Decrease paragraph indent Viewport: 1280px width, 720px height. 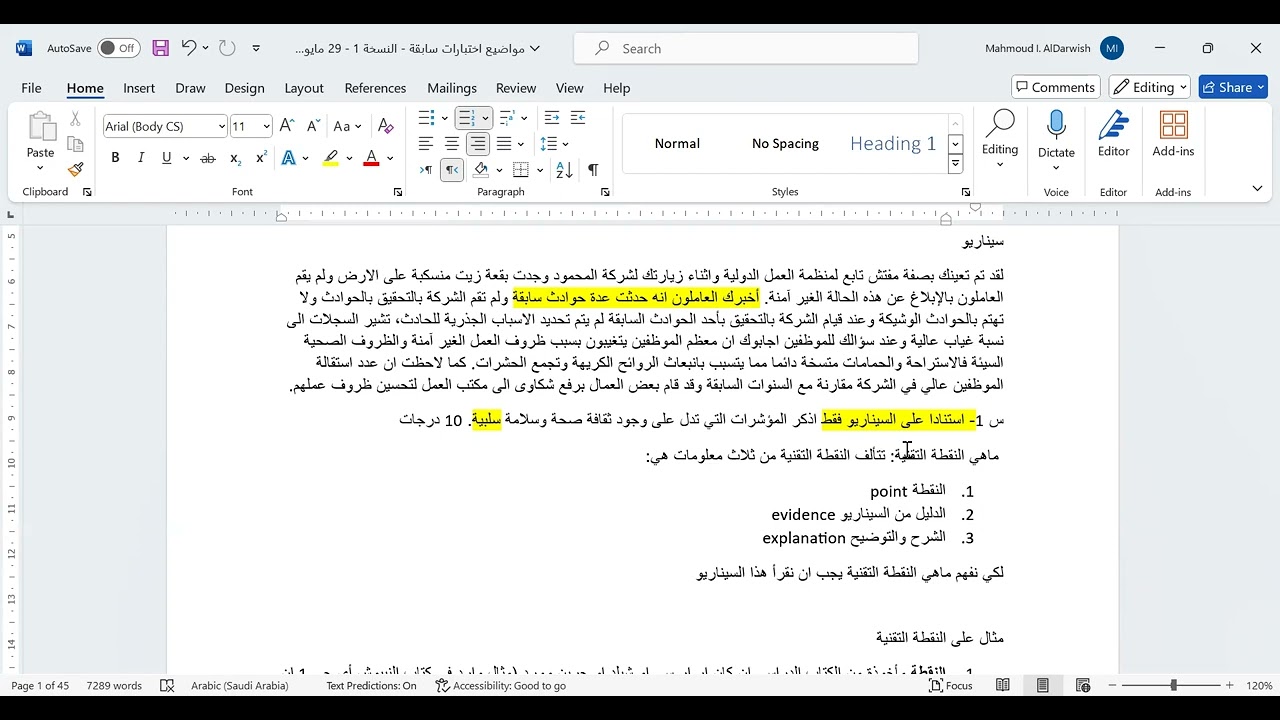click(550, 118)
